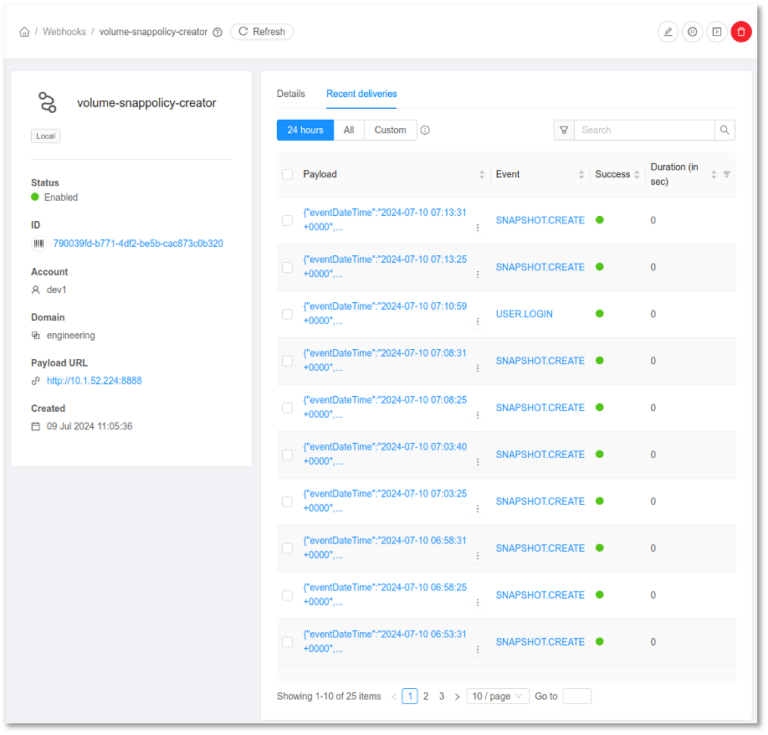Open more options for 07:13:25 payload row
This screenshot has height=735, width=768.
[478, 275]
